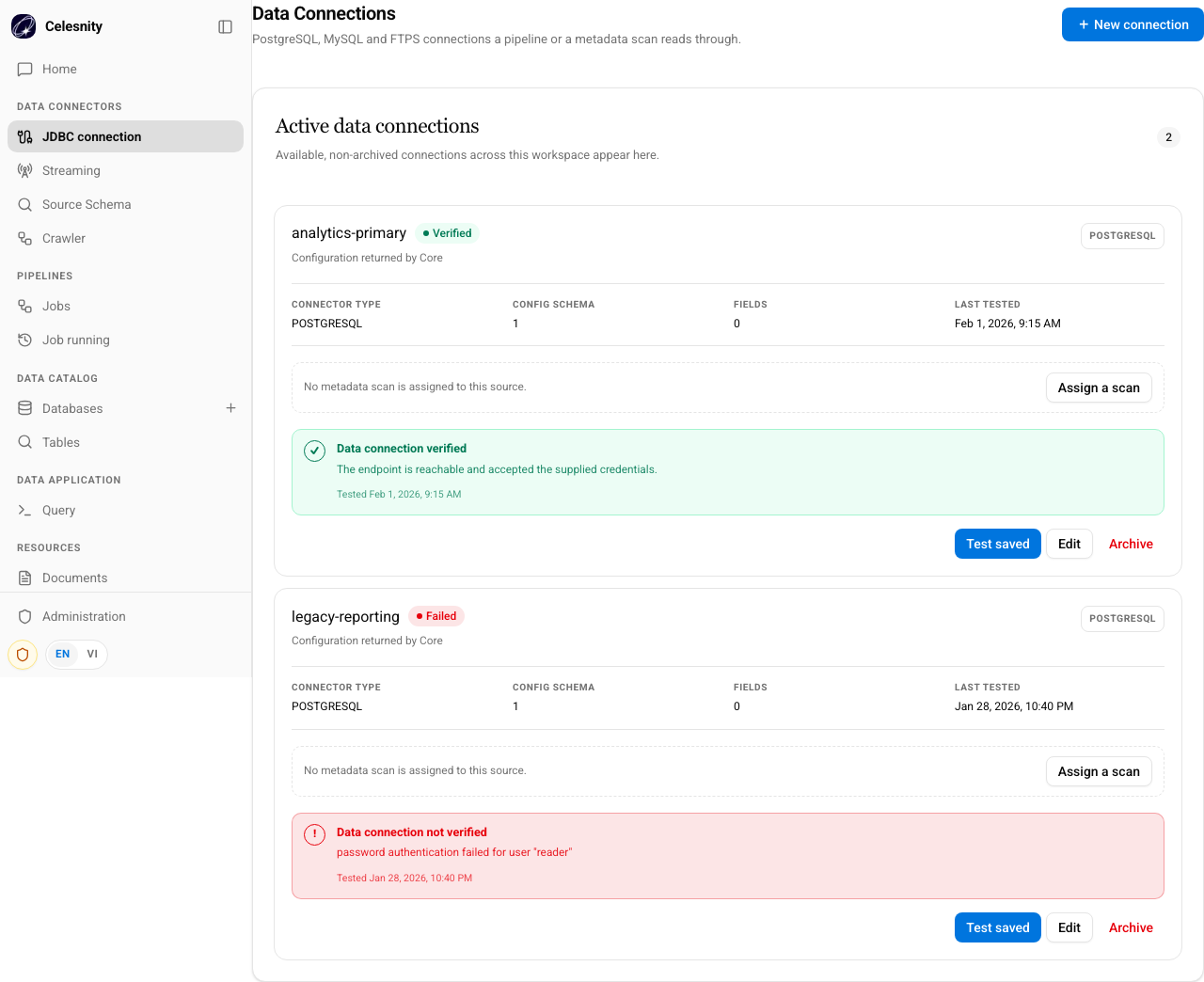Viewport: 1204px width, 982px height.
Task: Archive the legacy-reporting connection
Action: (1131, 927)
